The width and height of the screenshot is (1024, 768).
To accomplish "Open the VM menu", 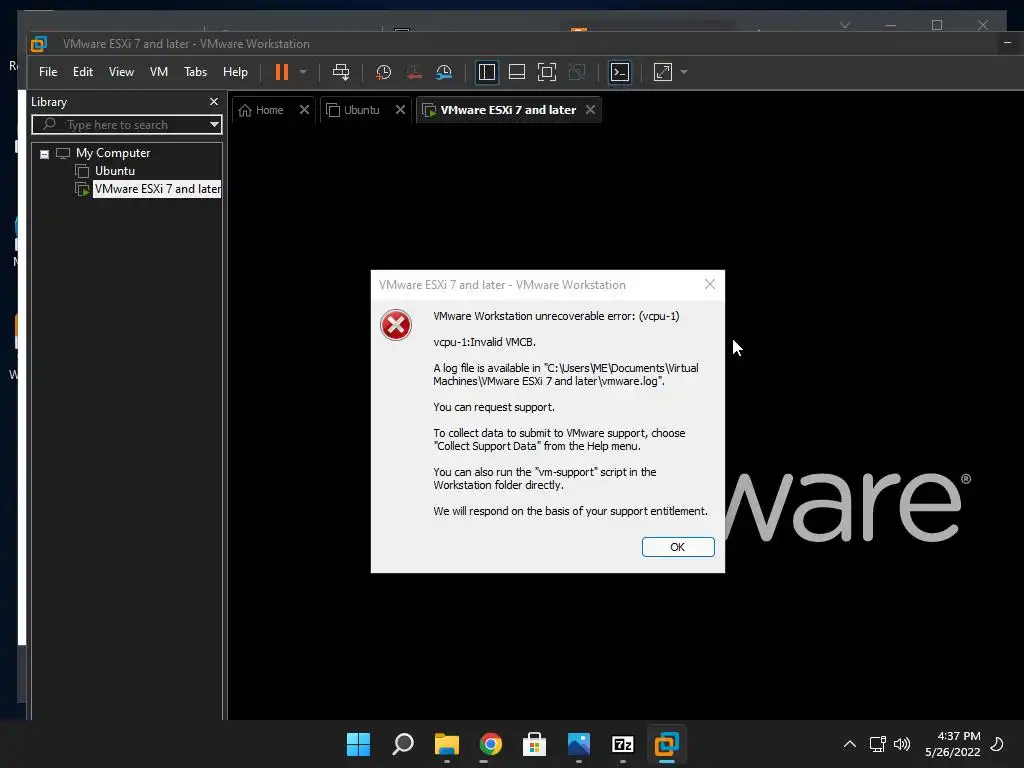I will (159, 72).
